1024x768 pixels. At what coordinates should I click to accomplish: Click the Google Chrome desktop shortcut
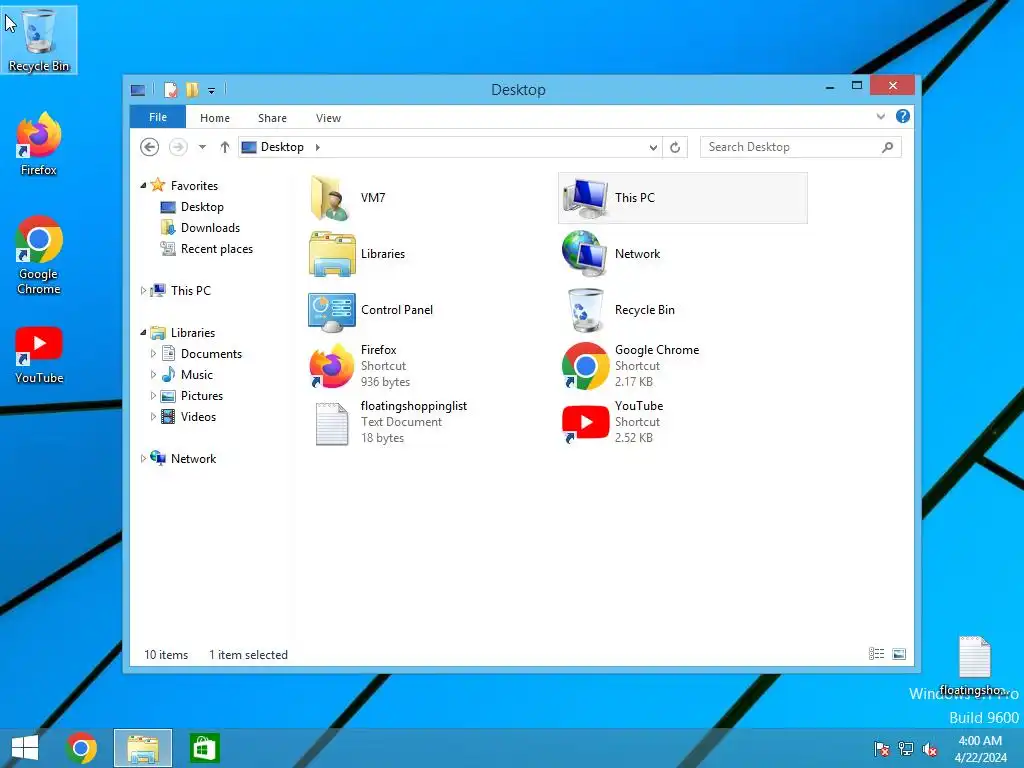(39, 255)
